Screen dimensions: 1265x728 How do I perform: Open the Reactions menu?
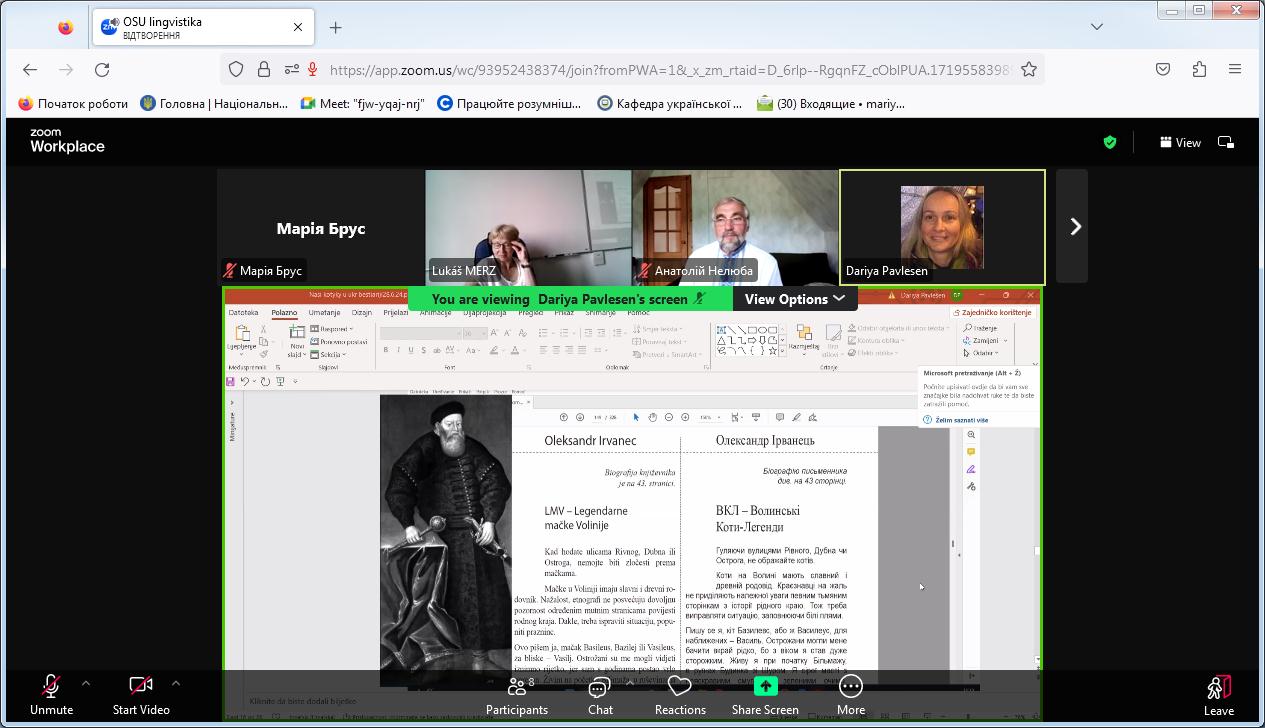[680, 687]
